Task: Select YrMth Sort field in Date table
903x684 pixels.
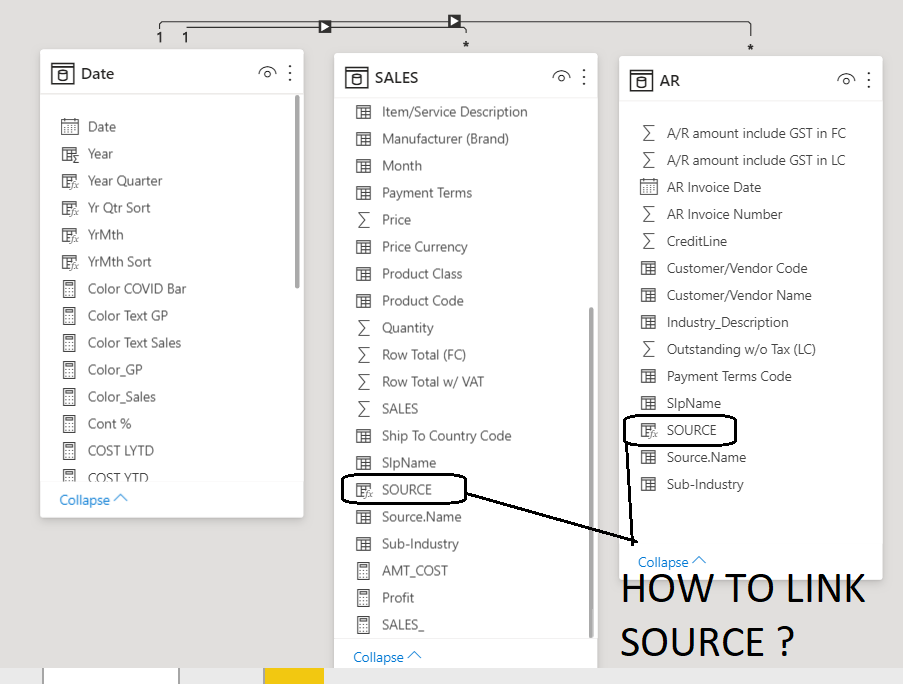Action: pyautogui.click(x=119, y=262)
